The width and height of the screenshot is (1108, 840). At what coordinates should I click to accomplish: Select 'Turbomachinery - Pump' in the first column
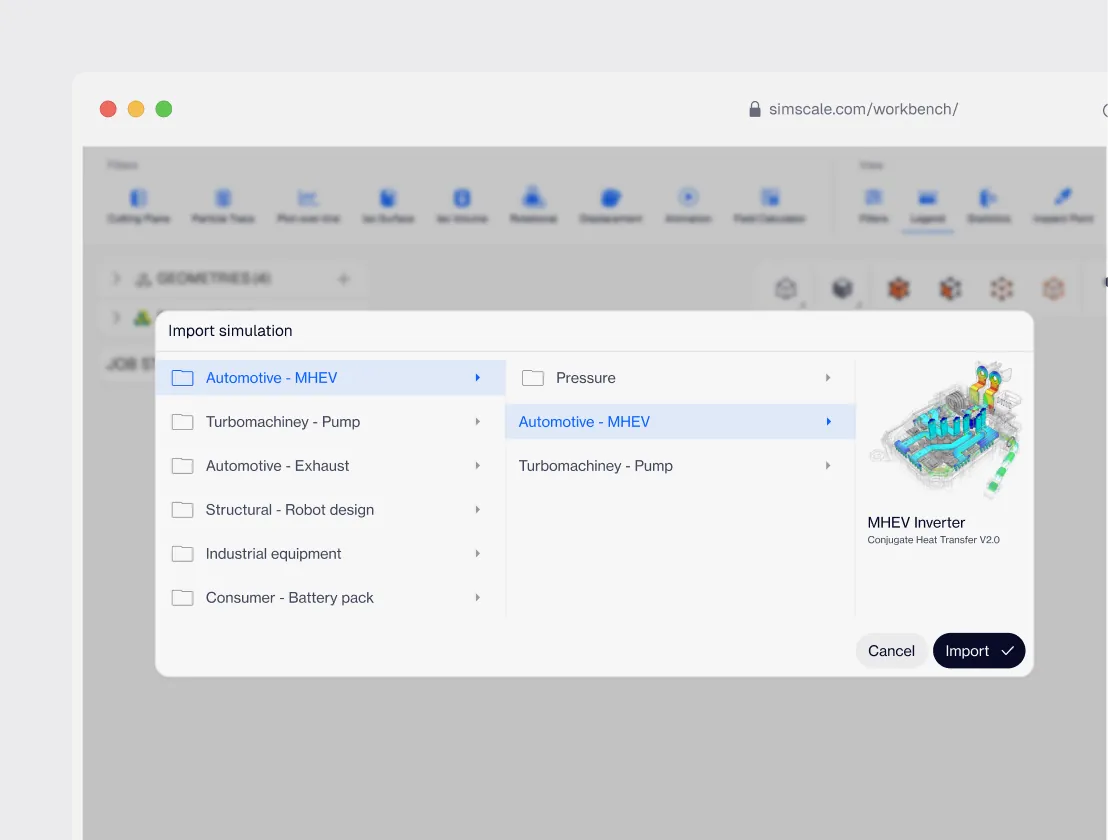[331, 422]
